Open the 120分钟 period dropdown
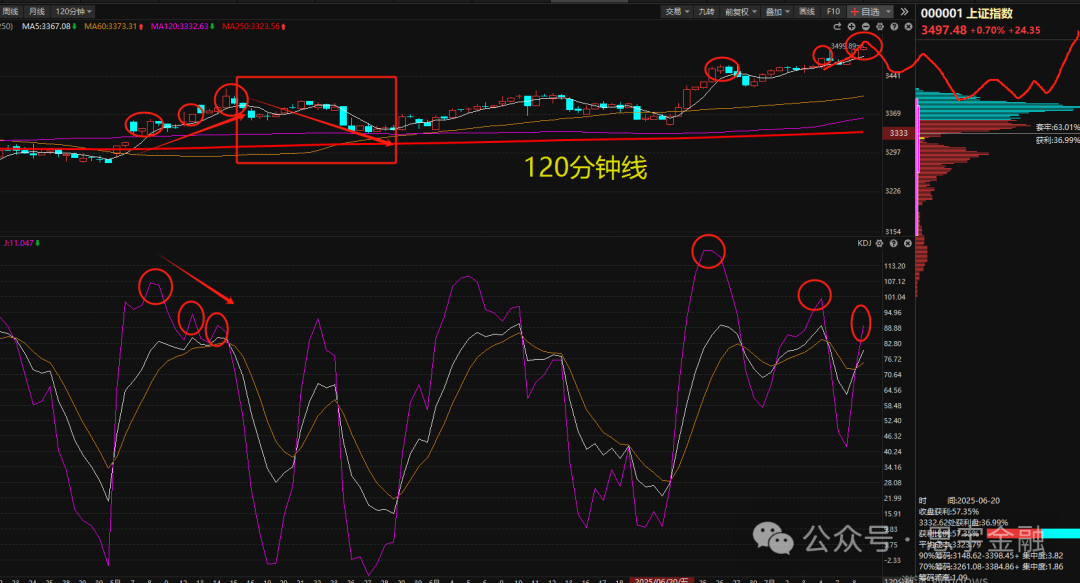 click(73, 12)
